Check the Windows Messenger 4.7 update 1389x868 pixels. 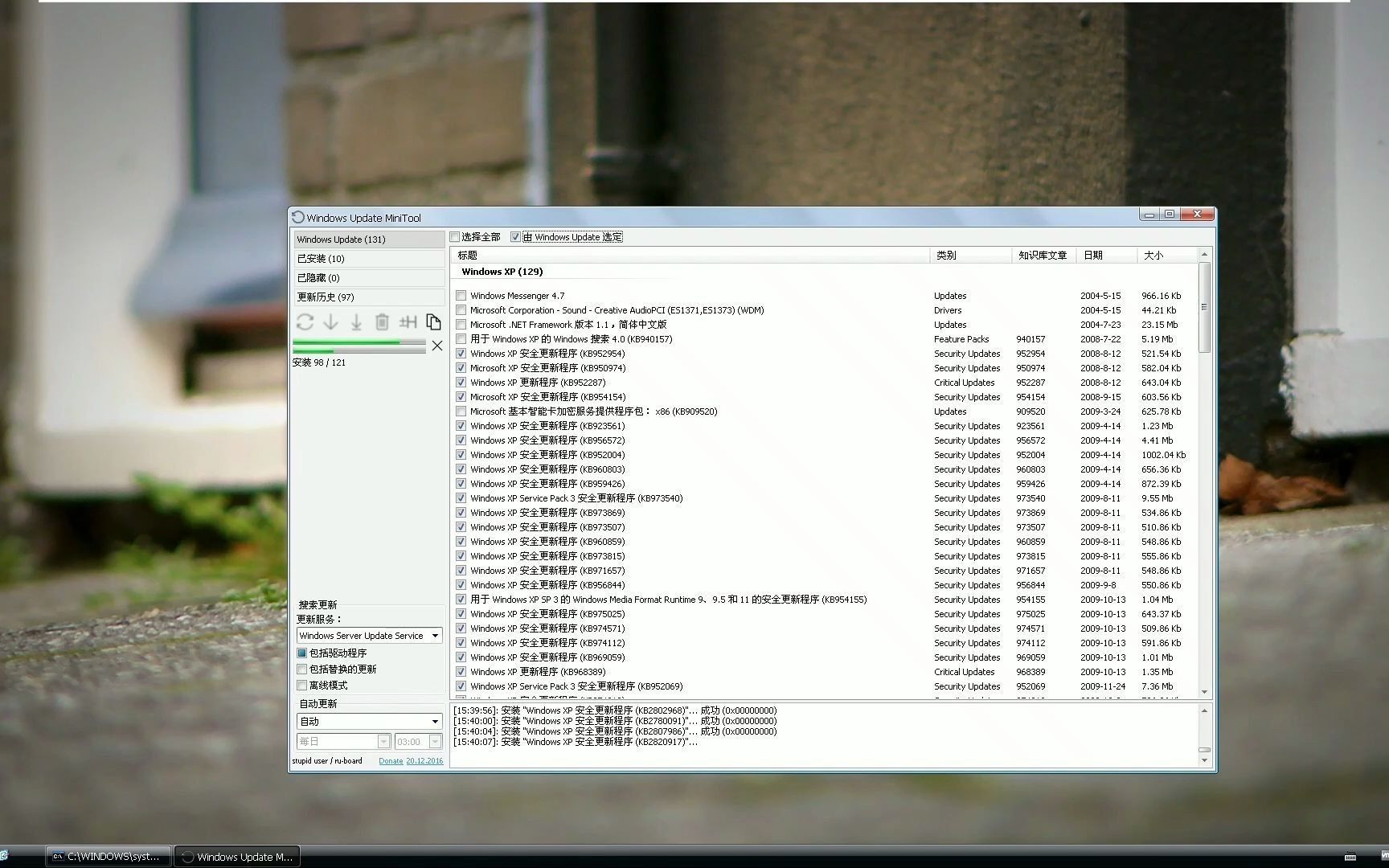tap(461, 296)
